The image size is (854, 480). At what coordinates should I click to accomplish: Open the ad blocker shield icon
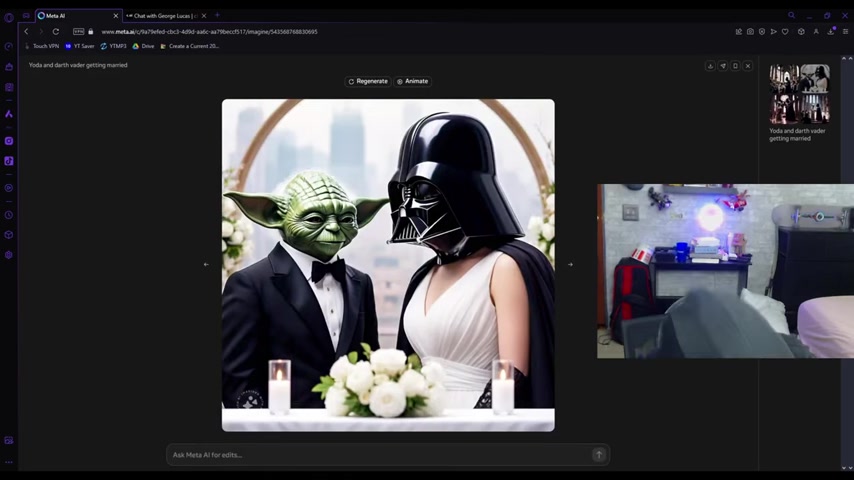(762, 32)
